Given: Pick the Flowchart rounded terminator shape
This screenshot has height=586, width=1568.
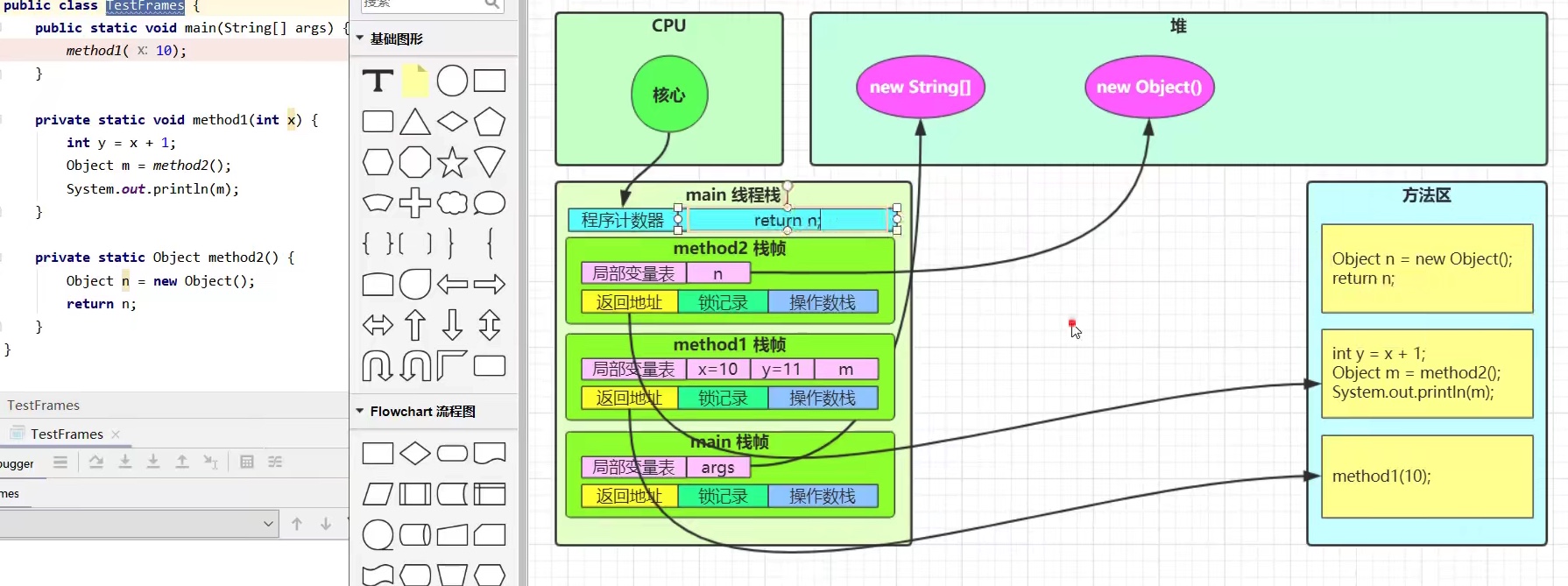Looking at the screenshot, I should tap(452, 453).
